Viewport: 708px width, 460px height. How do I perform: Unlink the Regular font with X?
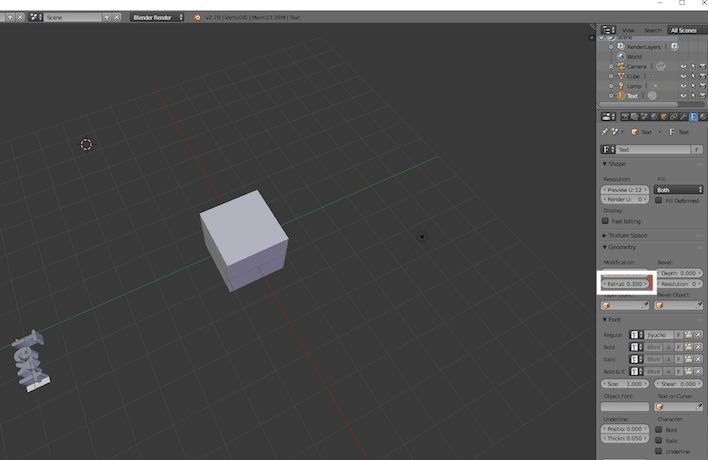click(698, 335)
